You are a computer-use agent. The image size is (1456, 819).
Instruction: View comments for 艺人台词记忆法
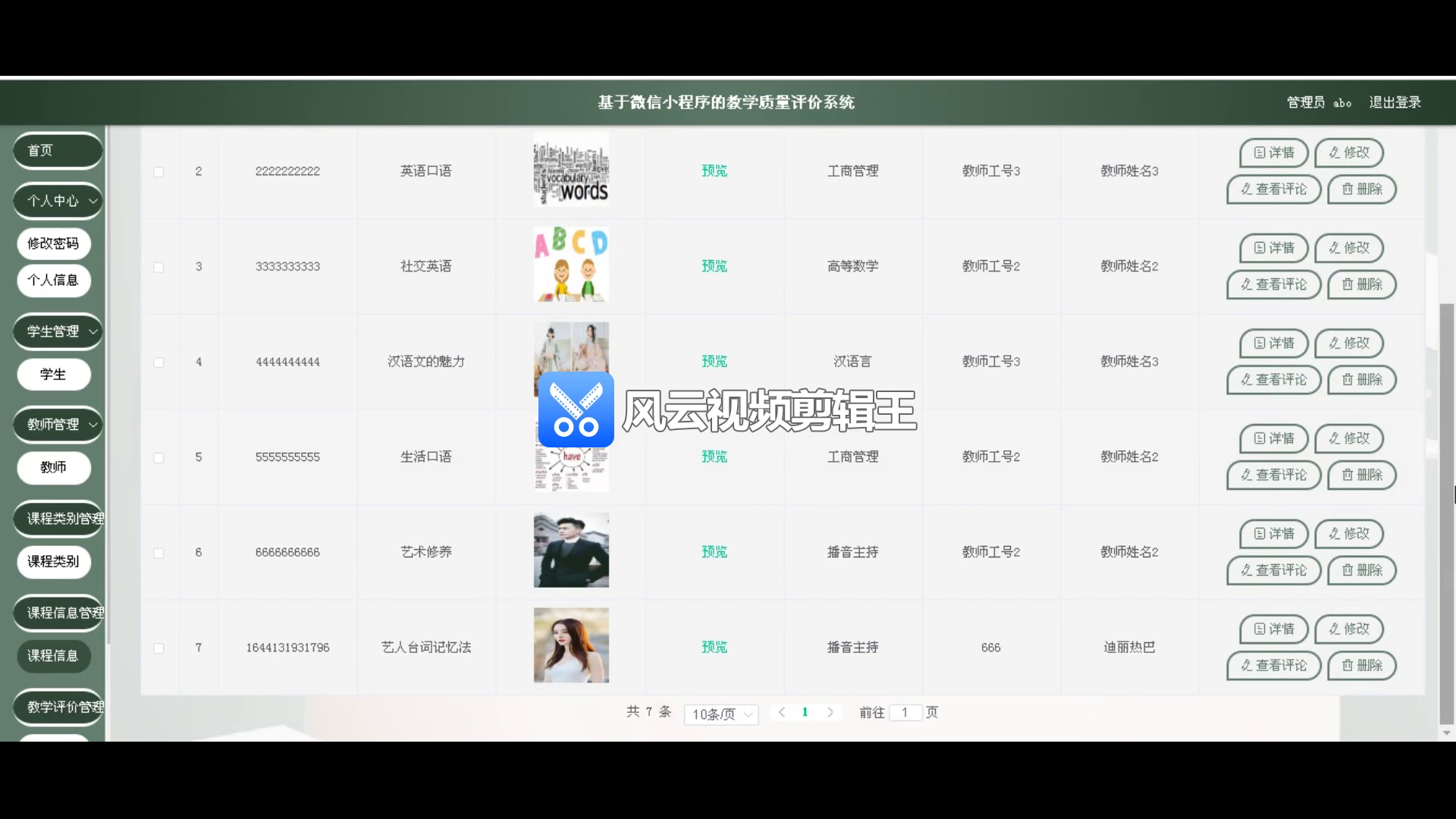(1274, 666)
